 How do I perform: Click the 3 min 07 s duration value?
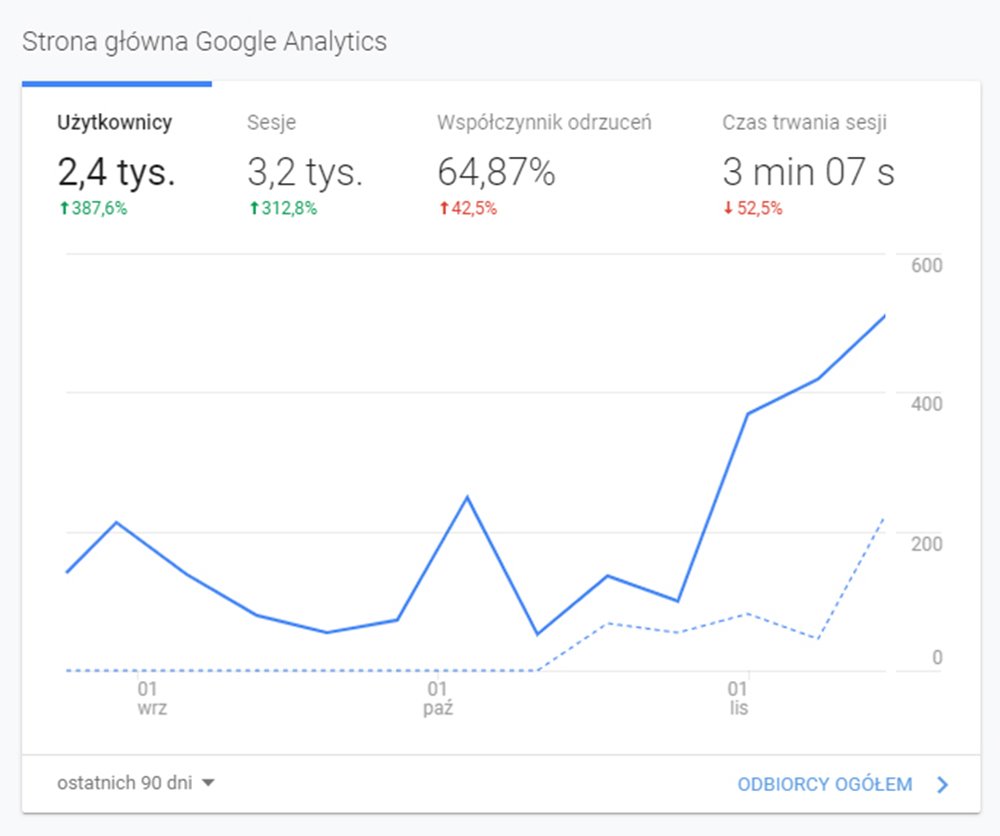808,173
